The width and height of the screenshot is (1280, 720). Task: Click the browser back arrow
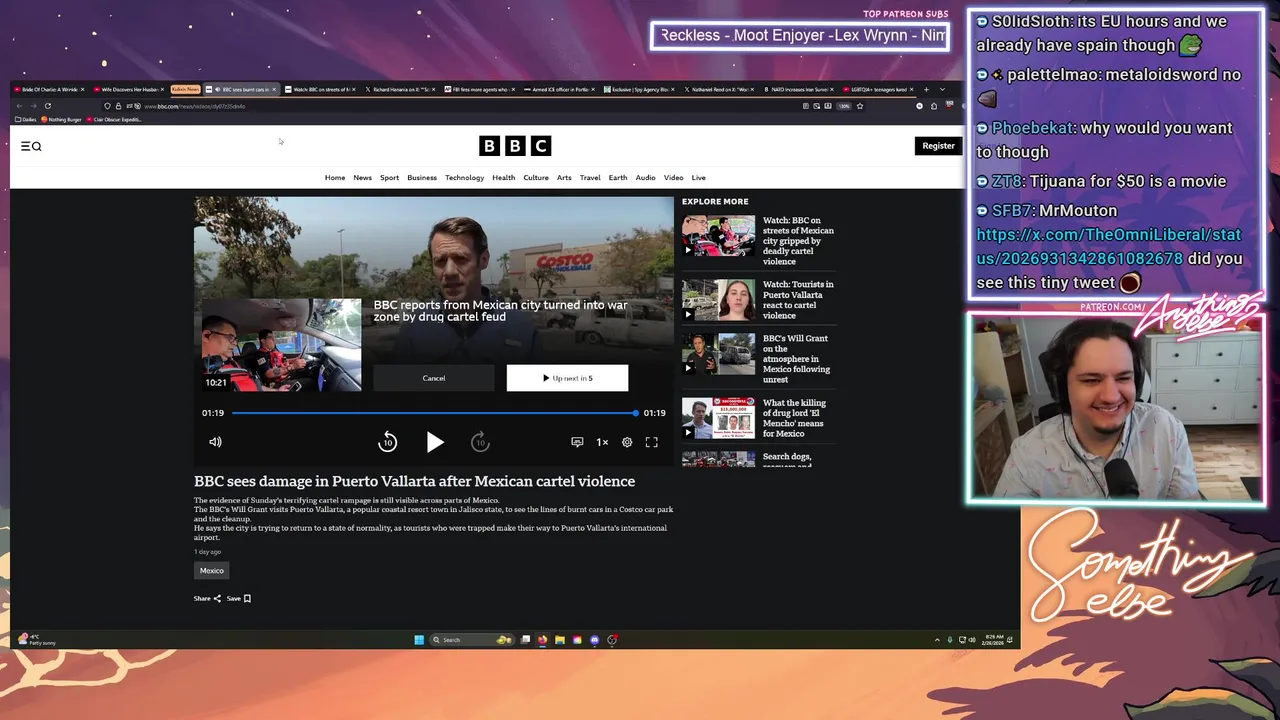point(19,106)
